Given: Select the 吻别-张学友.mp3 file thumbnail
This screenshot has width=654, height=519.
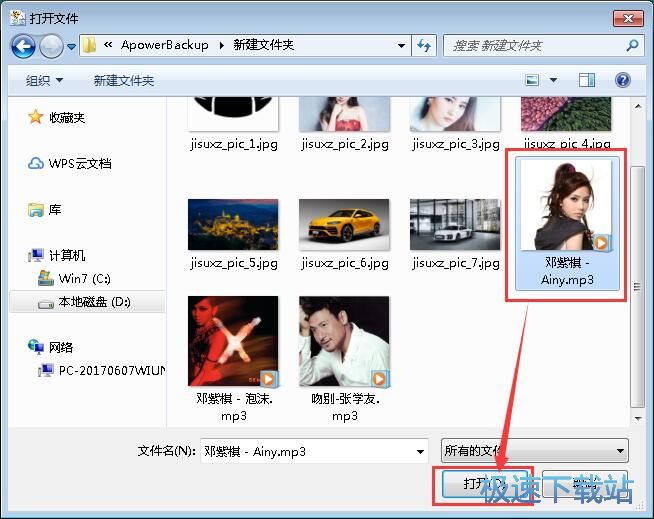Looking at the screenshot, I should (345, 341).
